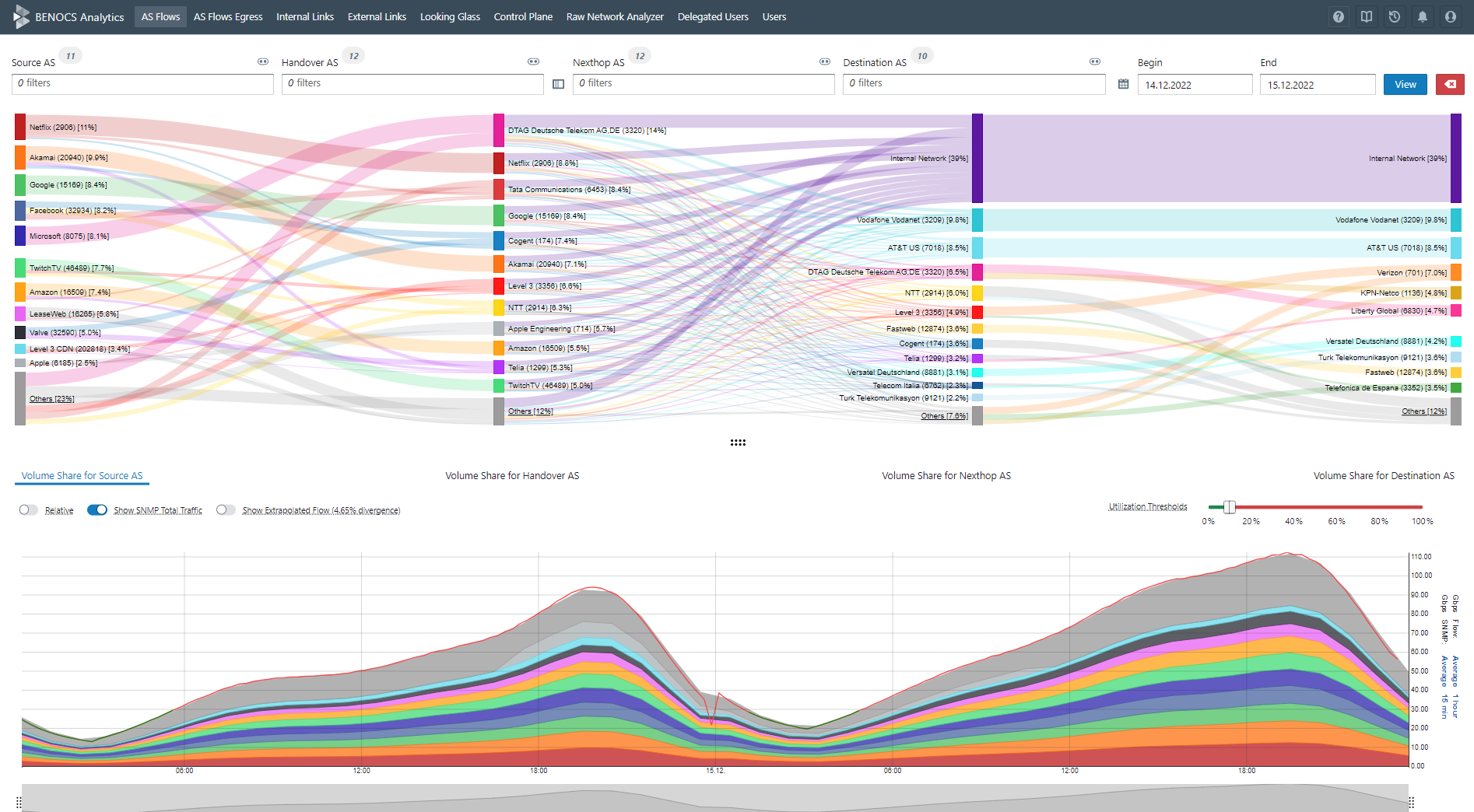Toggle the Relative switch
This screenshot has height=812, width=1474.
tap(29, 510)
